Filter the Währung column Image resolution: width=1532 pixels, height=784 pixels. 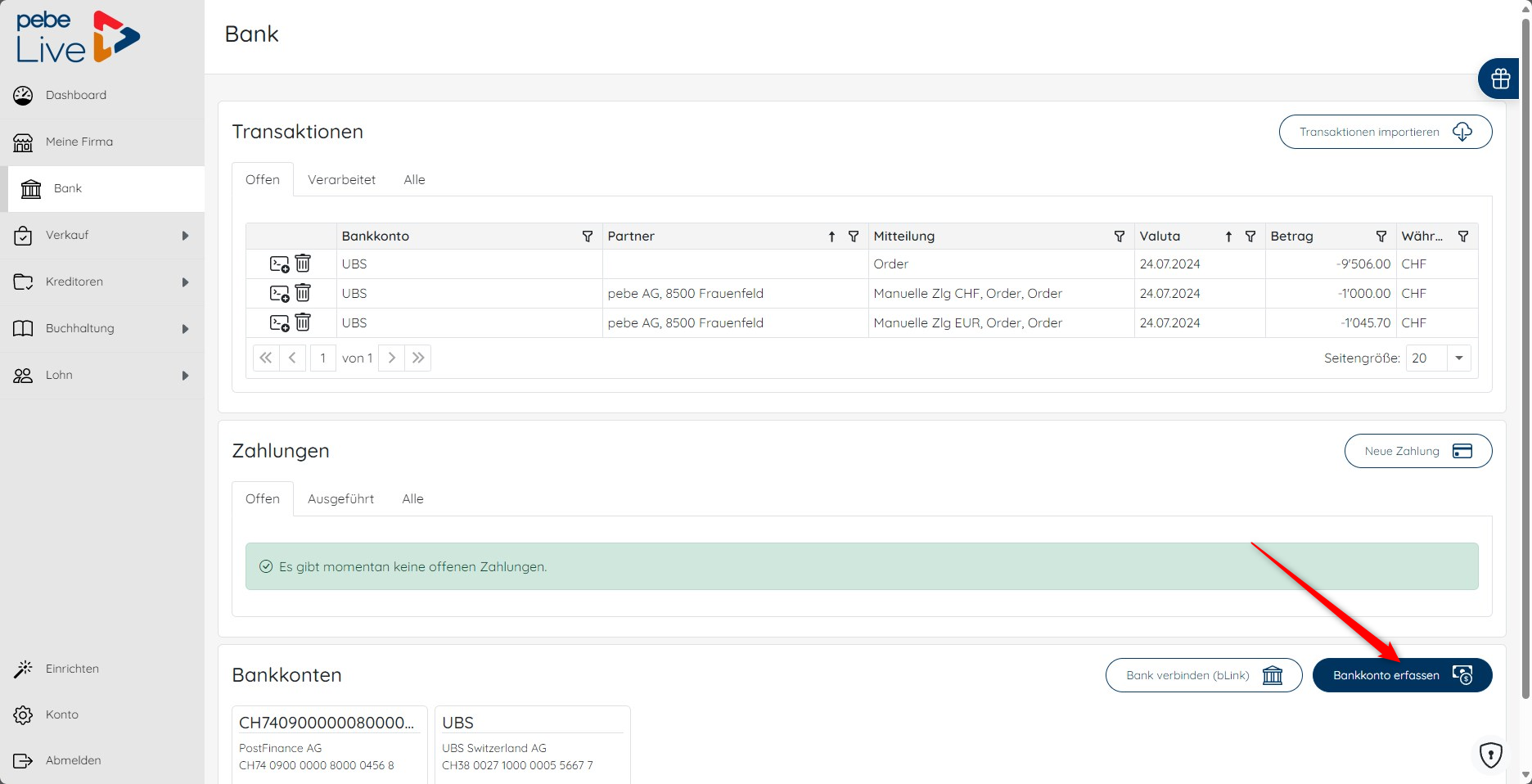pyautogui.click(x=1463, y=237)
